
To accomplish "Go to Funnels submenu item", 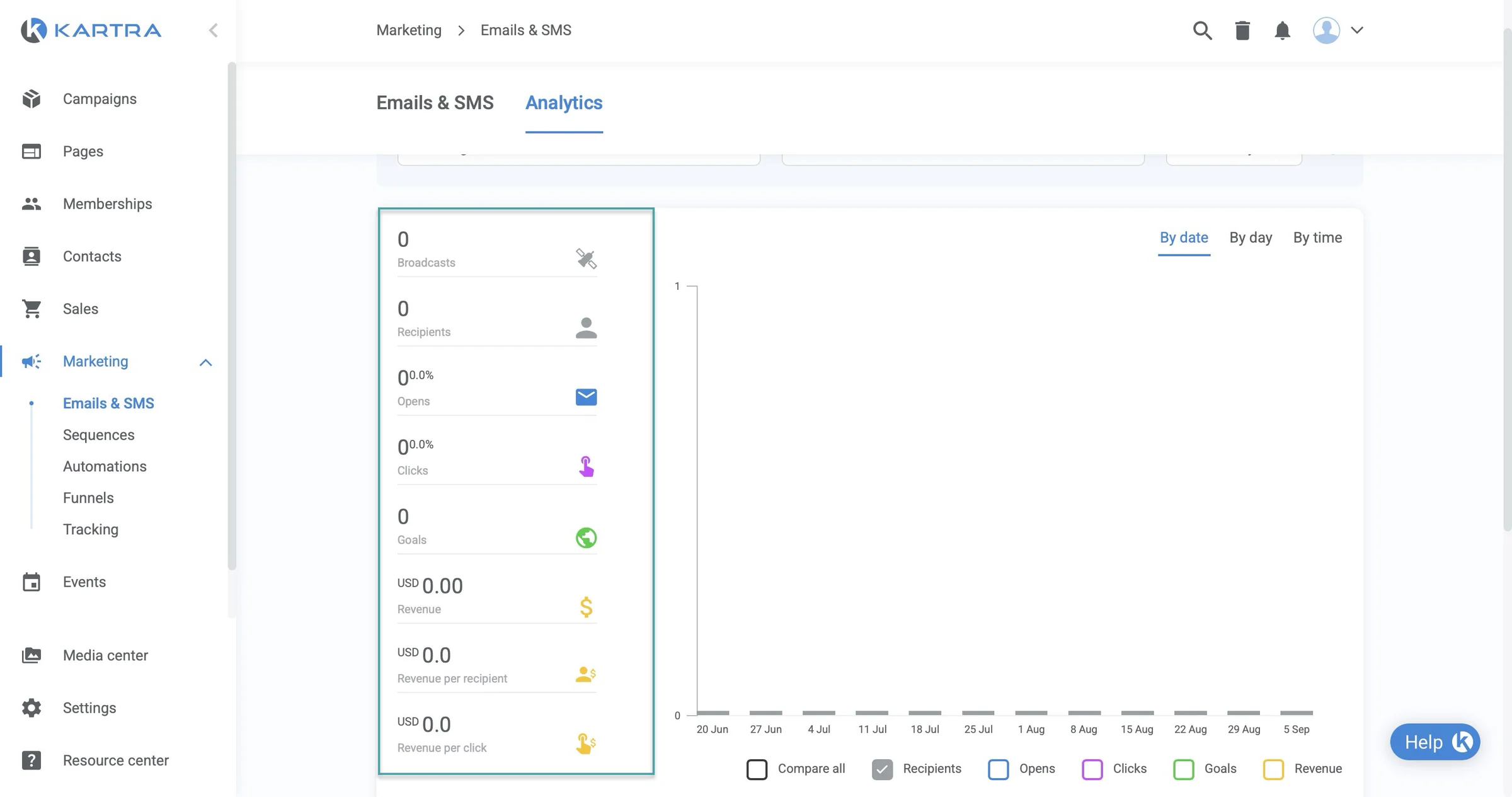I will coord(88,498).
